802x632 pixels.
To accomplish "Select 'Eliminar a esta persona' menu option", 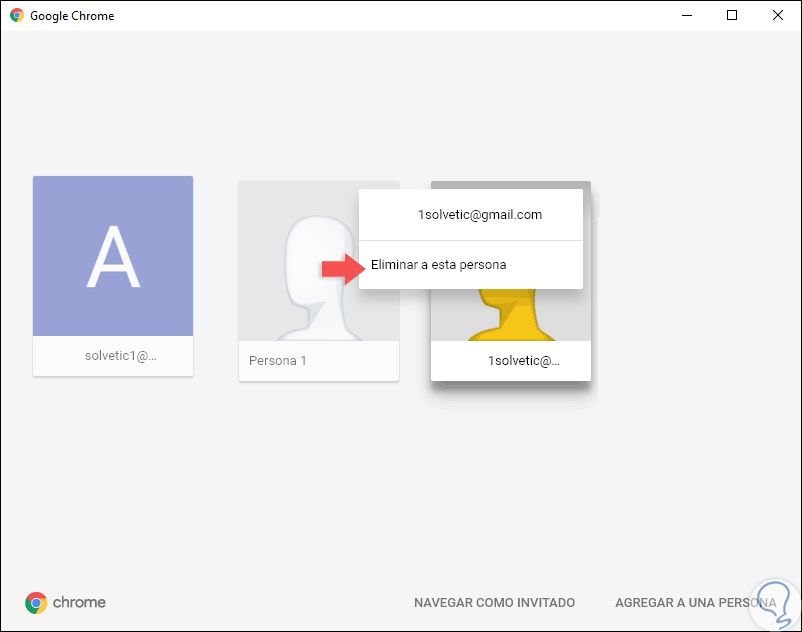I will click(471, 265).
